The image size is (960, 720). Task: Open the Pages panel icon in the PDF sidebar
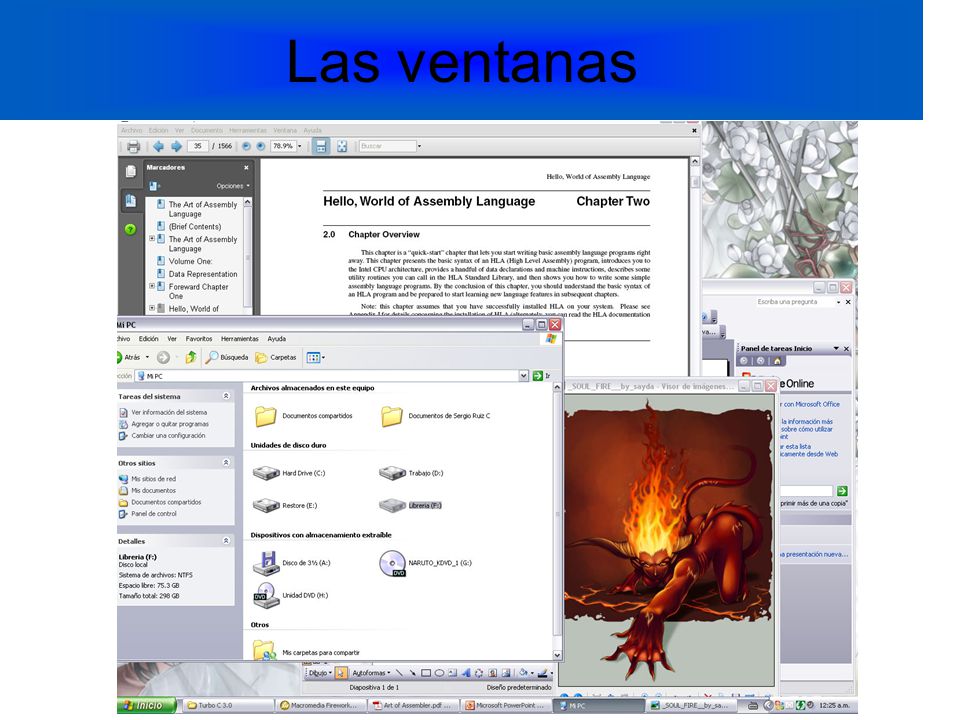click(130, 171)
